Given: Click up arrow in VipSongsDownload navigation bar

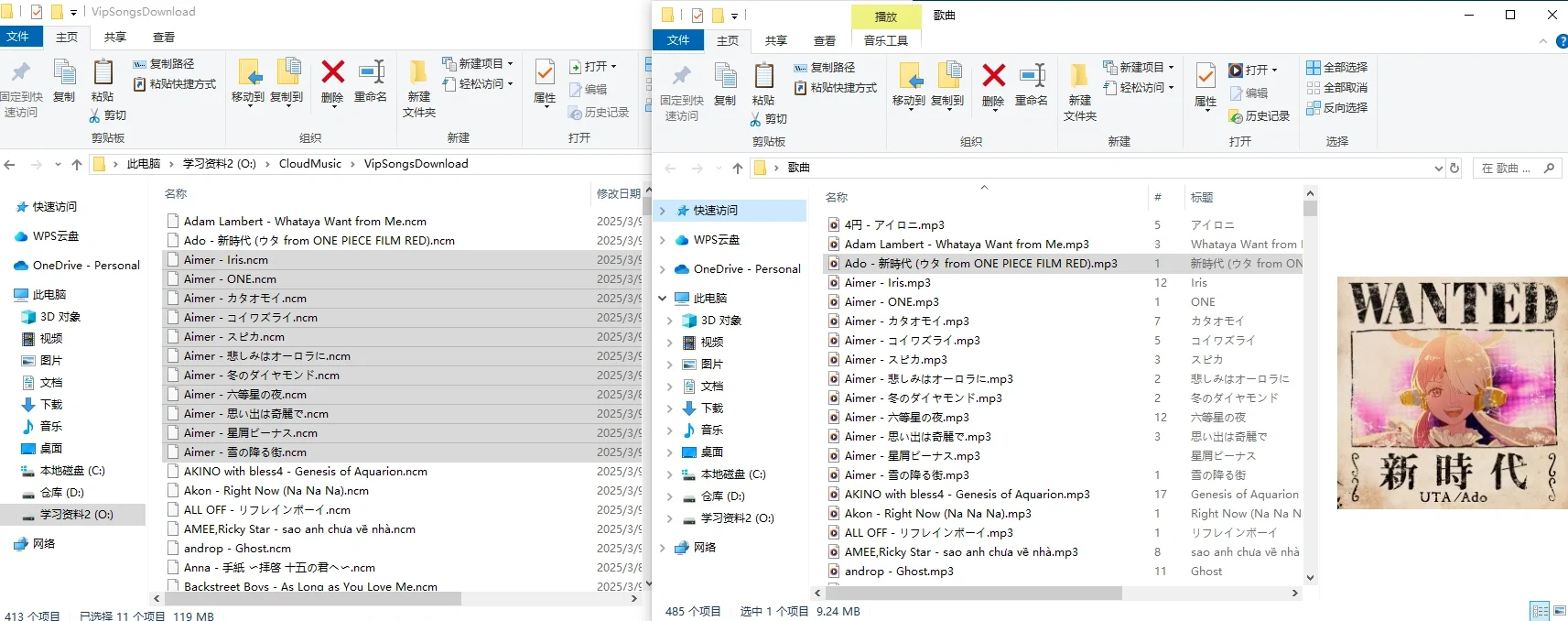Looking at the screenshot, I should [x=77, y=165].
